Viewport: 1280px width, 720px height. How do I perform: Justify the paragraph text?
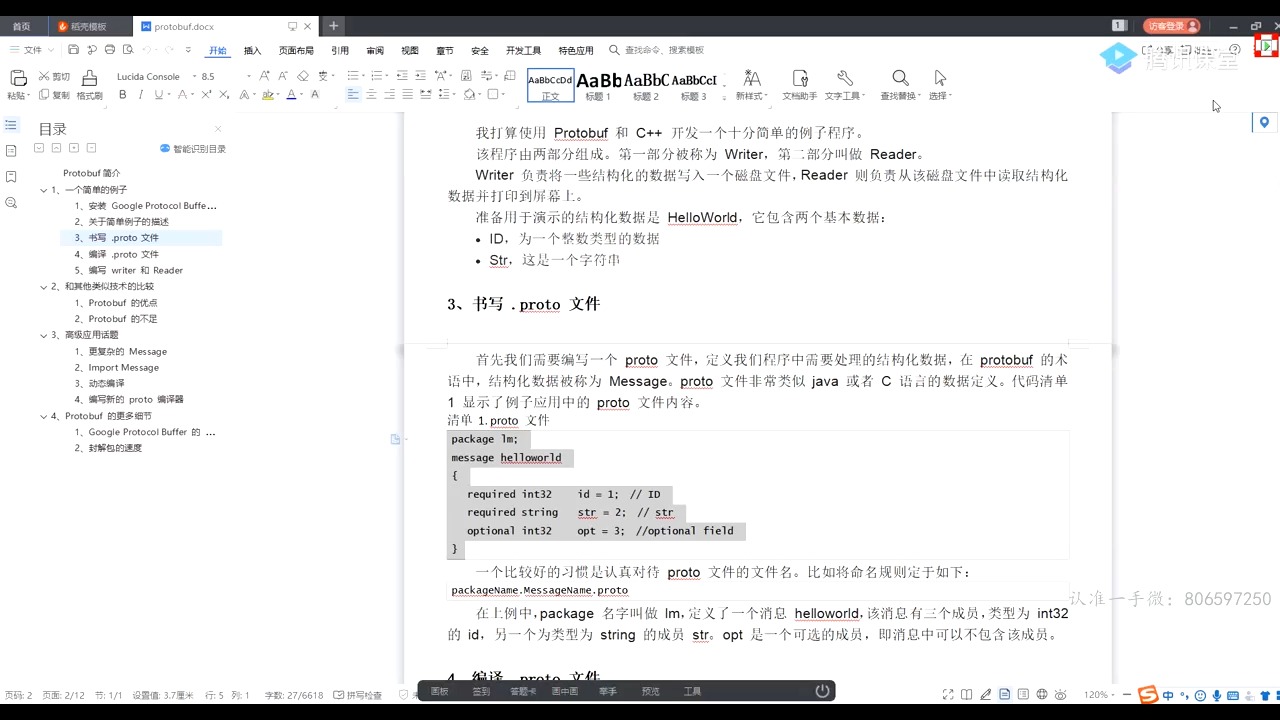(x=407, y=95)
